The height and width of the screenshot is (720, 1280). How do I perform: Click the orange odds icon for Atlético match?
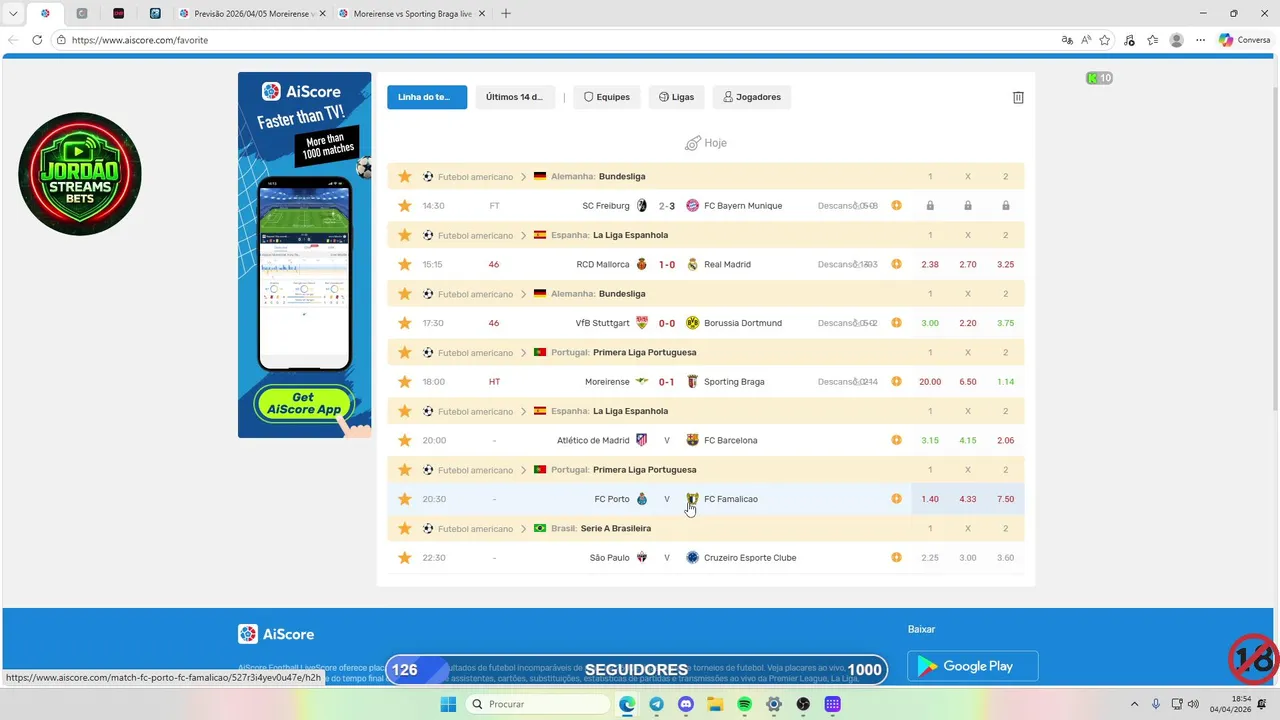(896, 440)
